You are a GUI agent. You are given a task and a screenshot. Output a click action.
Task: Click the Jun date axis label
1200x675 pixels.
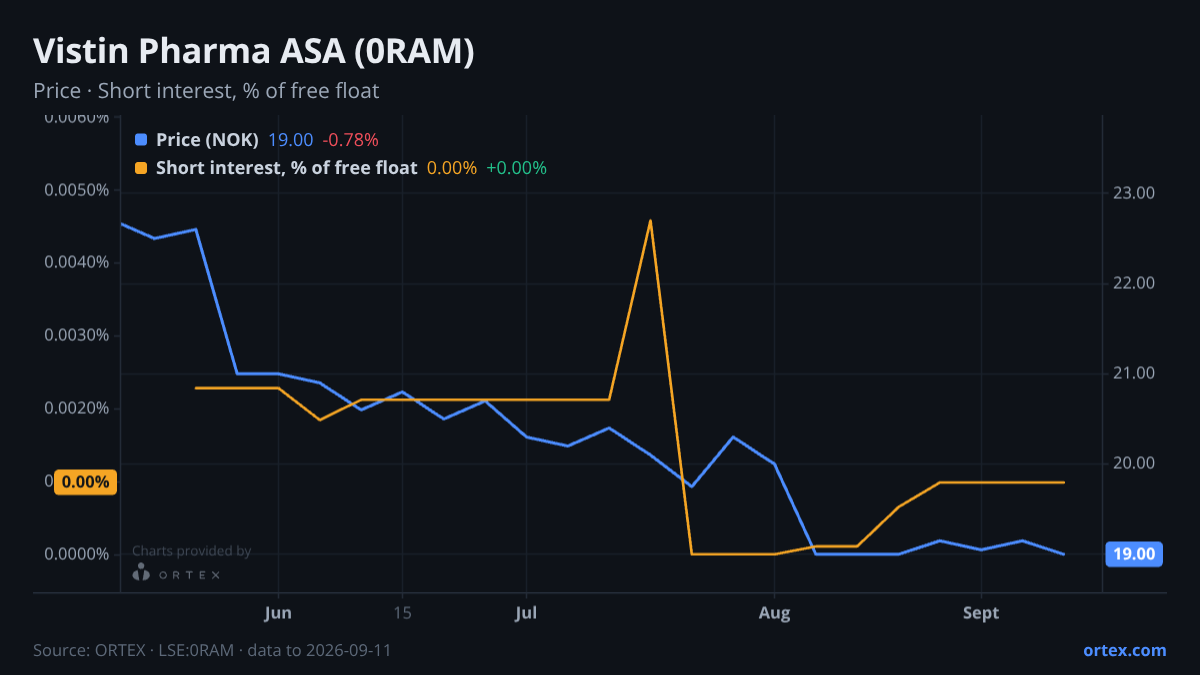(x=278, y=613)
